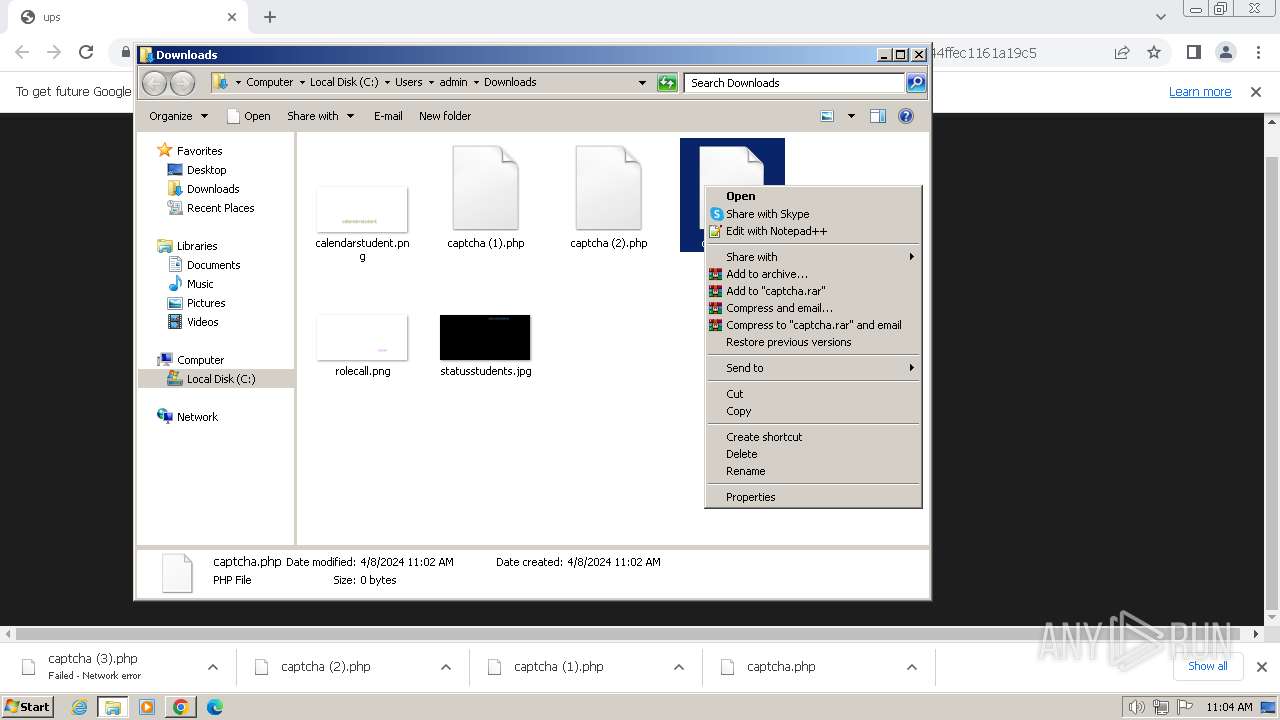Open the Share with toolbar dropdown
Image resolution: width=1280 pixels, height=720 pixels.
point(320,116)
